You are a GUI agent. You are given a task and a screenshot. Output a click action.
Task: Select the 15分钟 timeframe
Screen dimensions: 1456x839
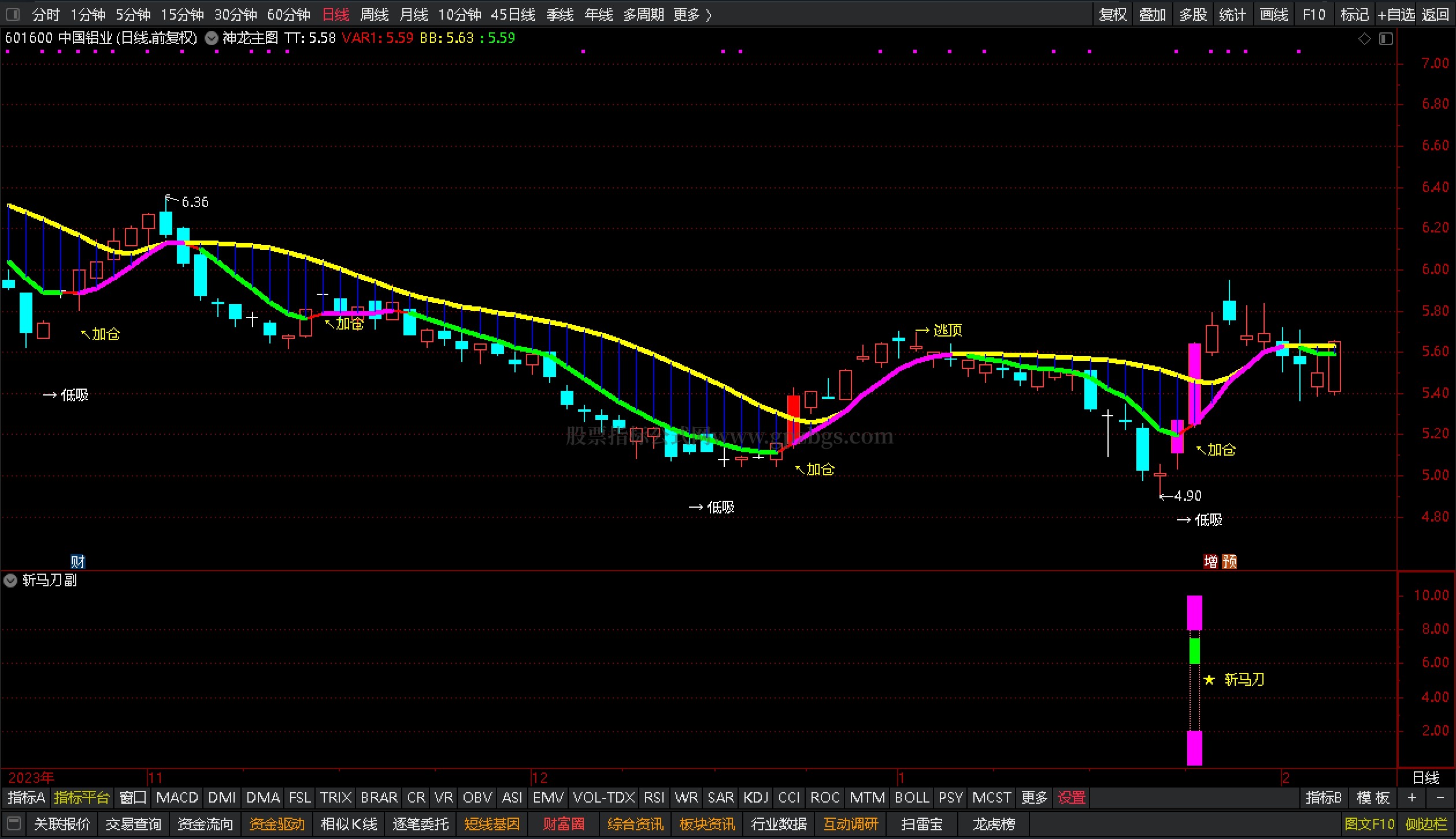tap(182, 14)
